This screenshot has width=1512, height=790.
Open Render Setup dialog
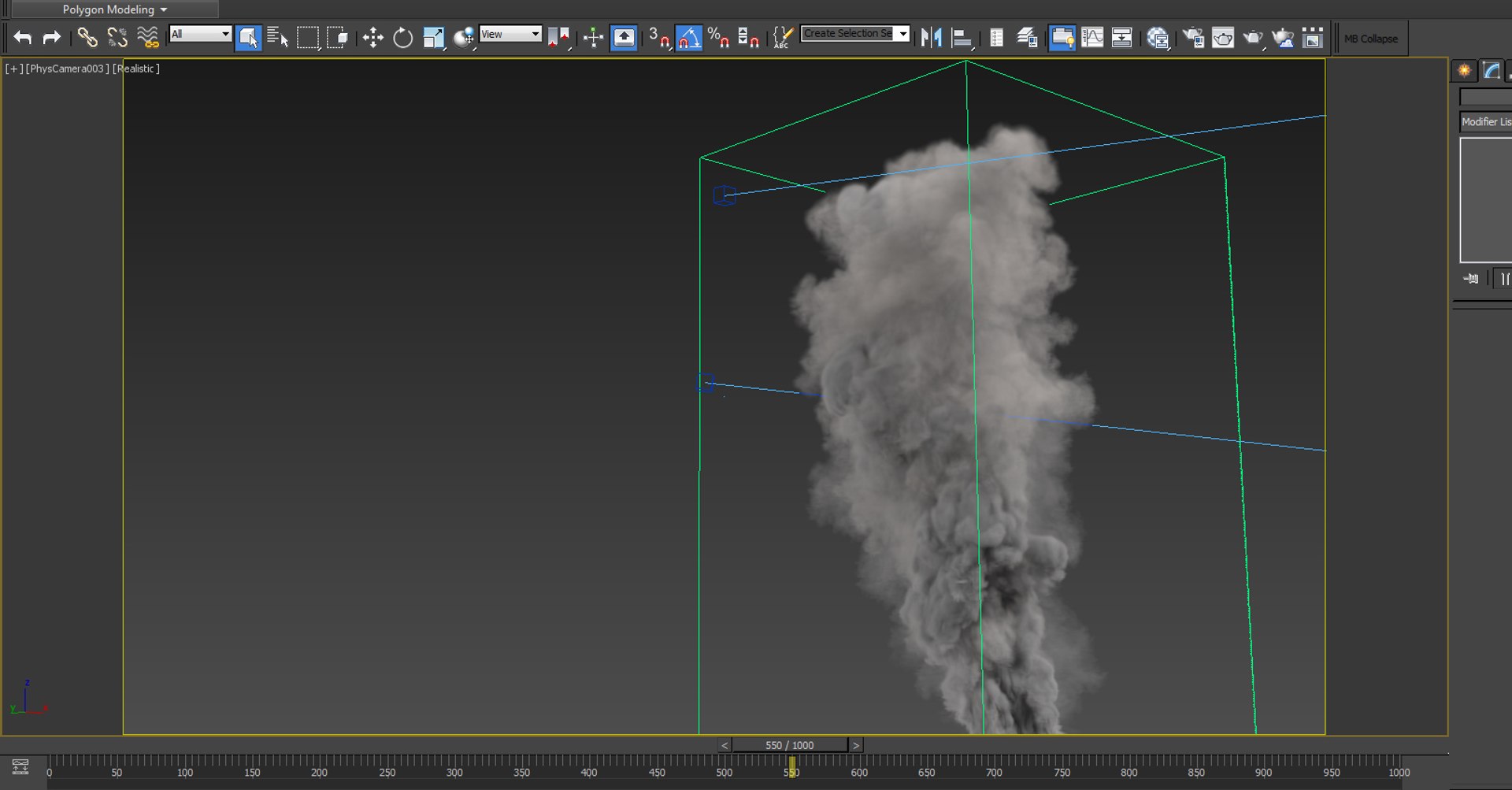tap(1193, 38)
